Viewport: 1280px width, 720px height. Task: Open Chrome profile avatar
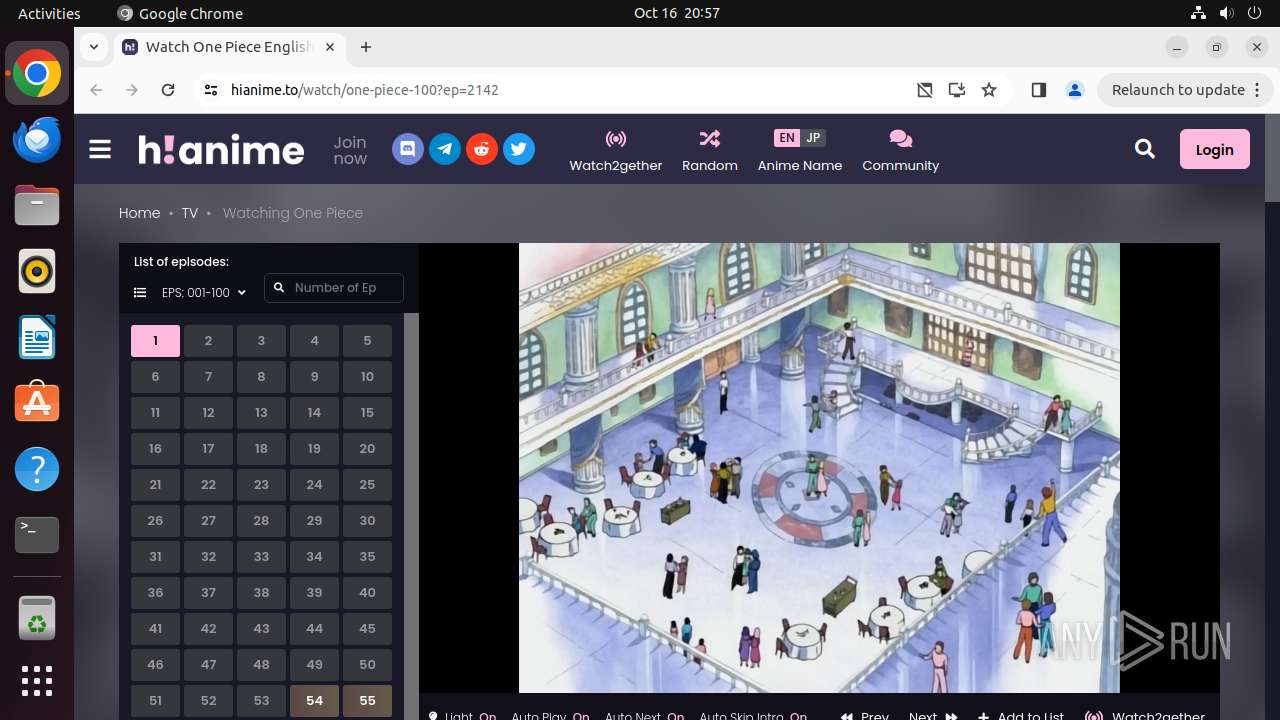[x=1075, y=90]
